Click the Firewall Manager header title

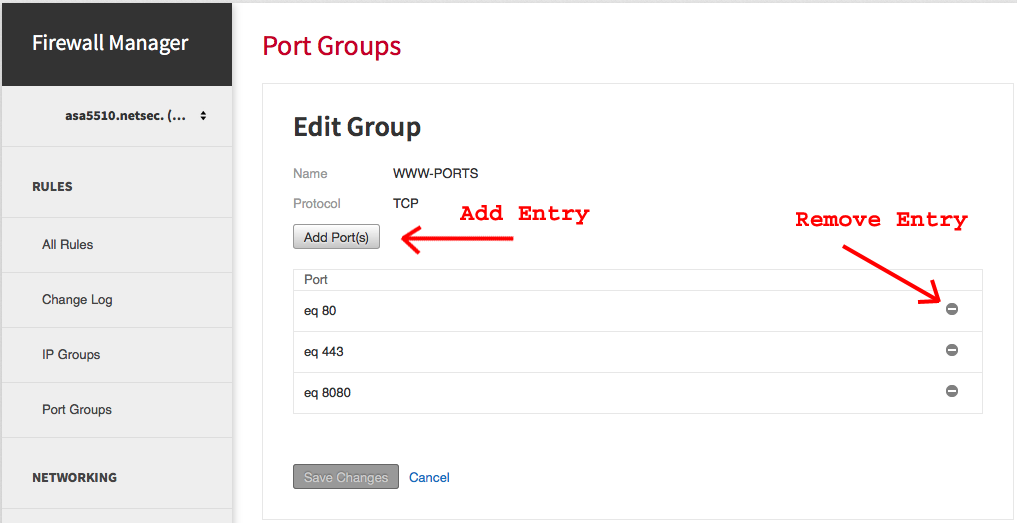[x=110, y=43]
